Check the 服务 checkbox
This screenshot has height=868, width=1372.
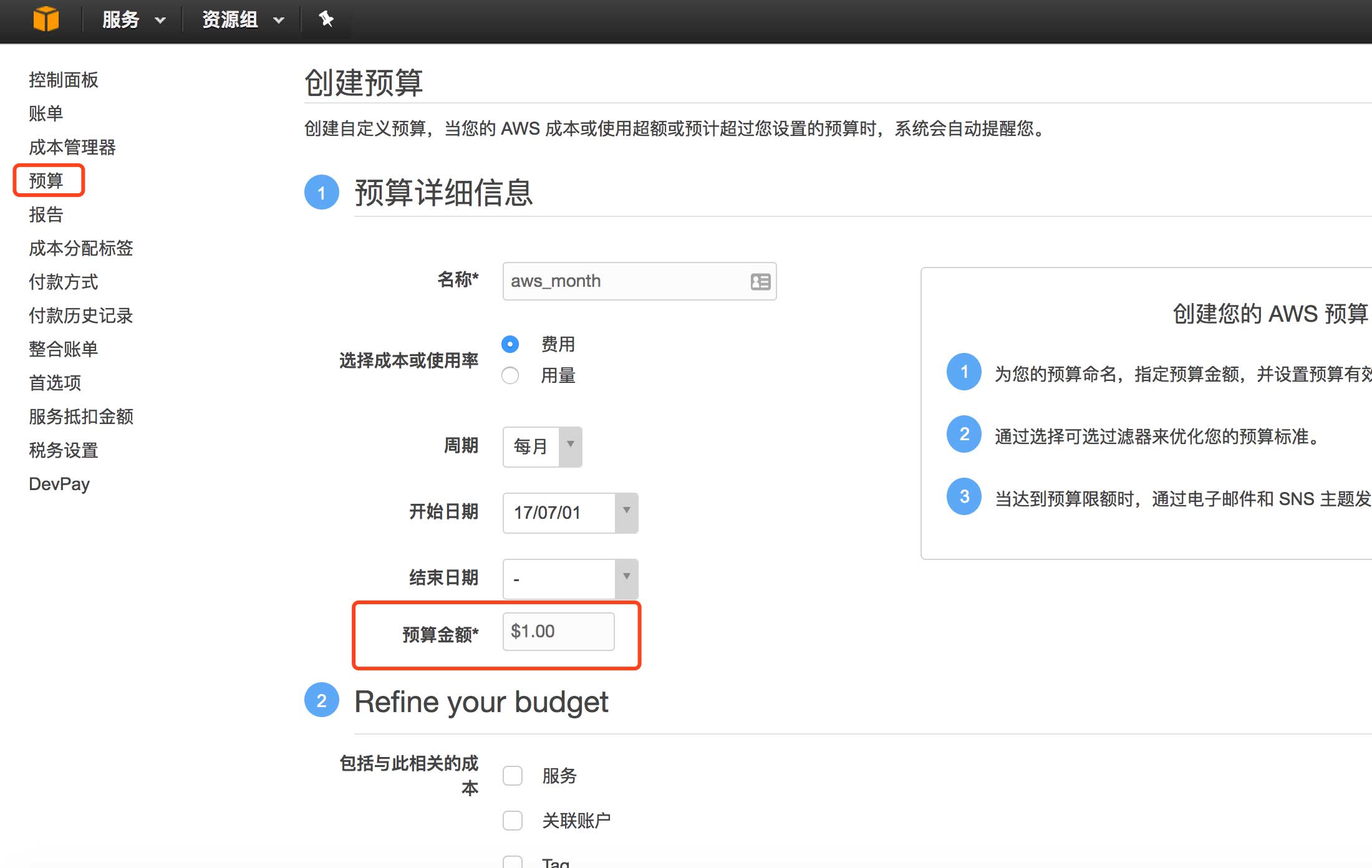click(x=513, y=776)
